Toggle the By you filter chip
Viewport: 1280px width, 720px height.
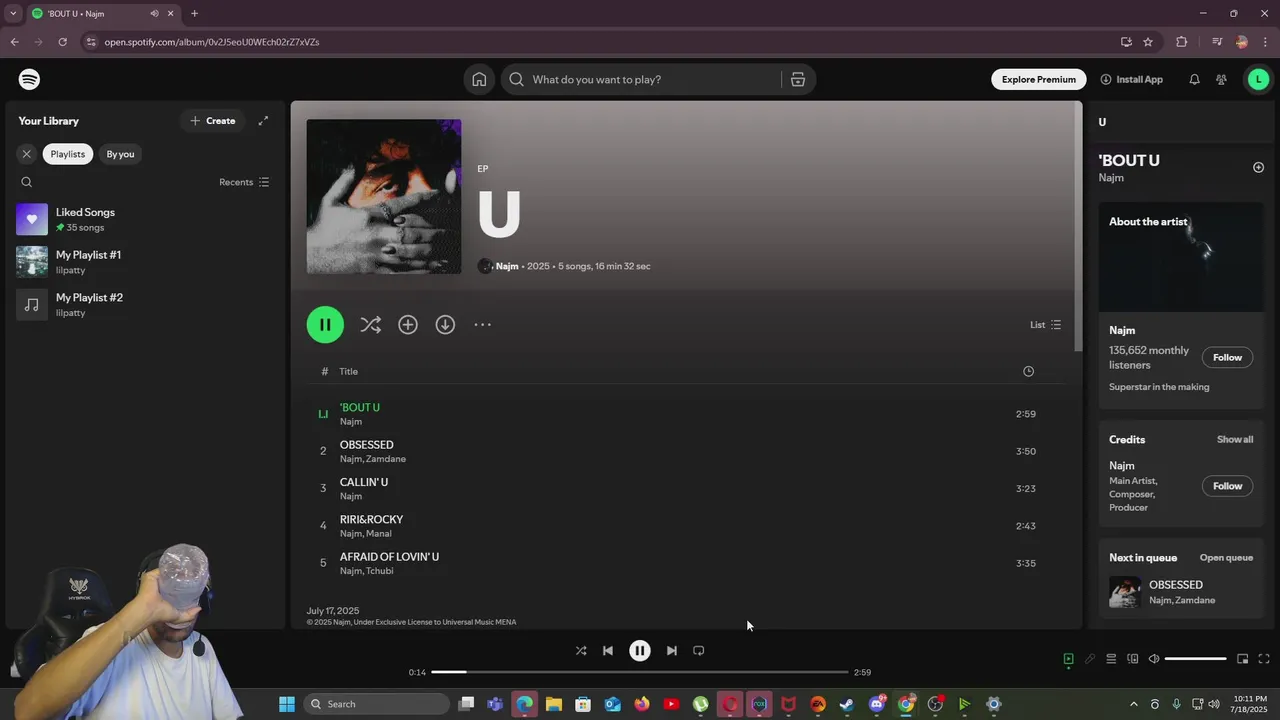[x=120, y=154]
